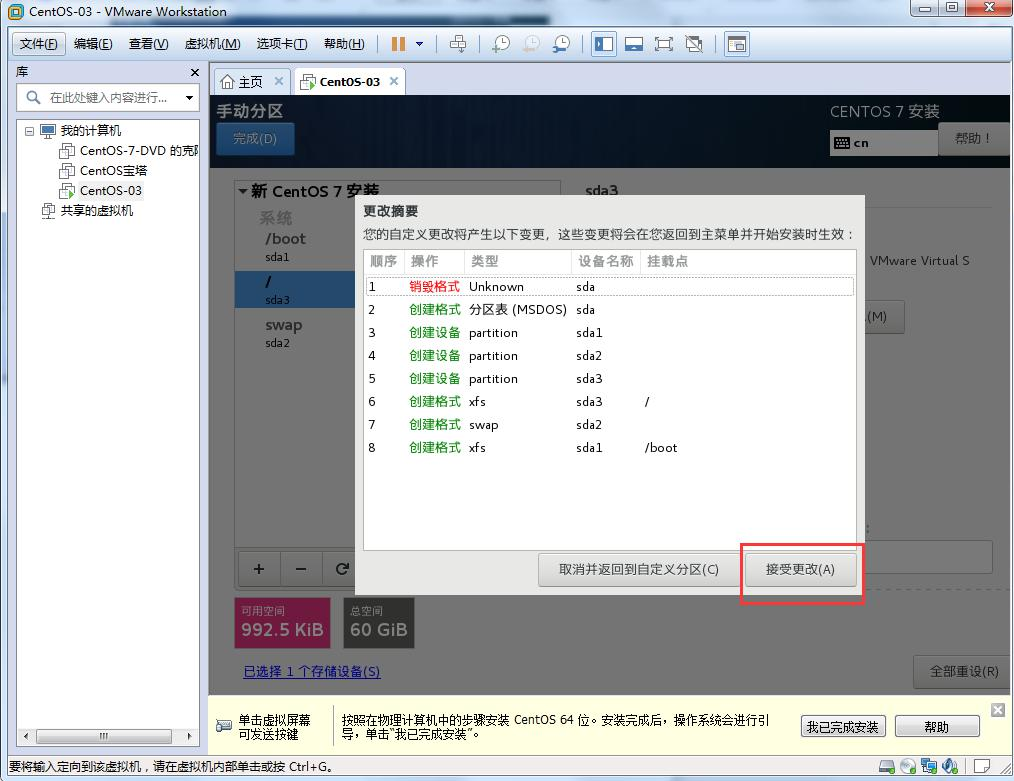
Task: Click the remove mount point minus button
Action: tap(301, 569)
